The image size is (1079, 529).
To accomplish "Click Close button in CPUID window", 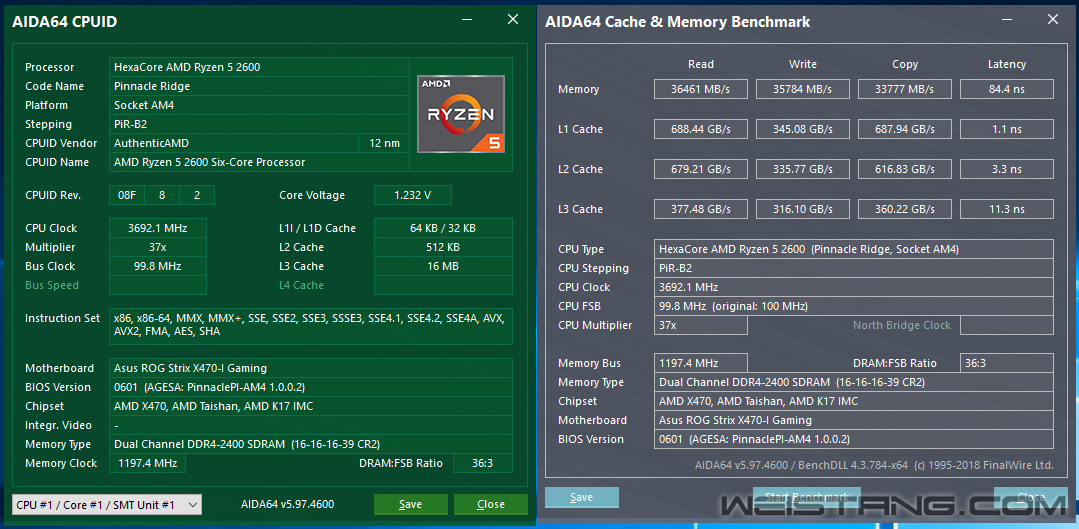I will tap(491, 504).
